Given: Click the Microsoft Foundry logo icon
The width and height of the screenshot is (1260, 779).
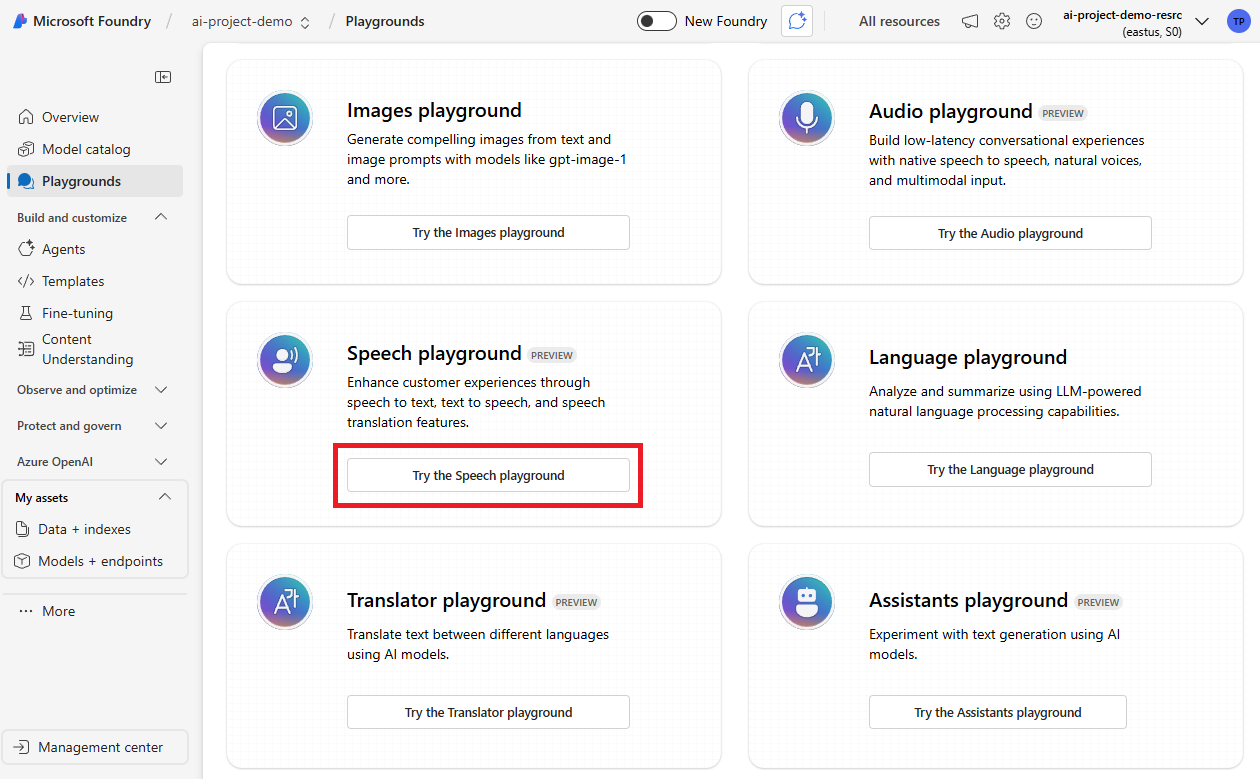Looking at the screenshot, I should pyautogui.click(x=20, y=21).
